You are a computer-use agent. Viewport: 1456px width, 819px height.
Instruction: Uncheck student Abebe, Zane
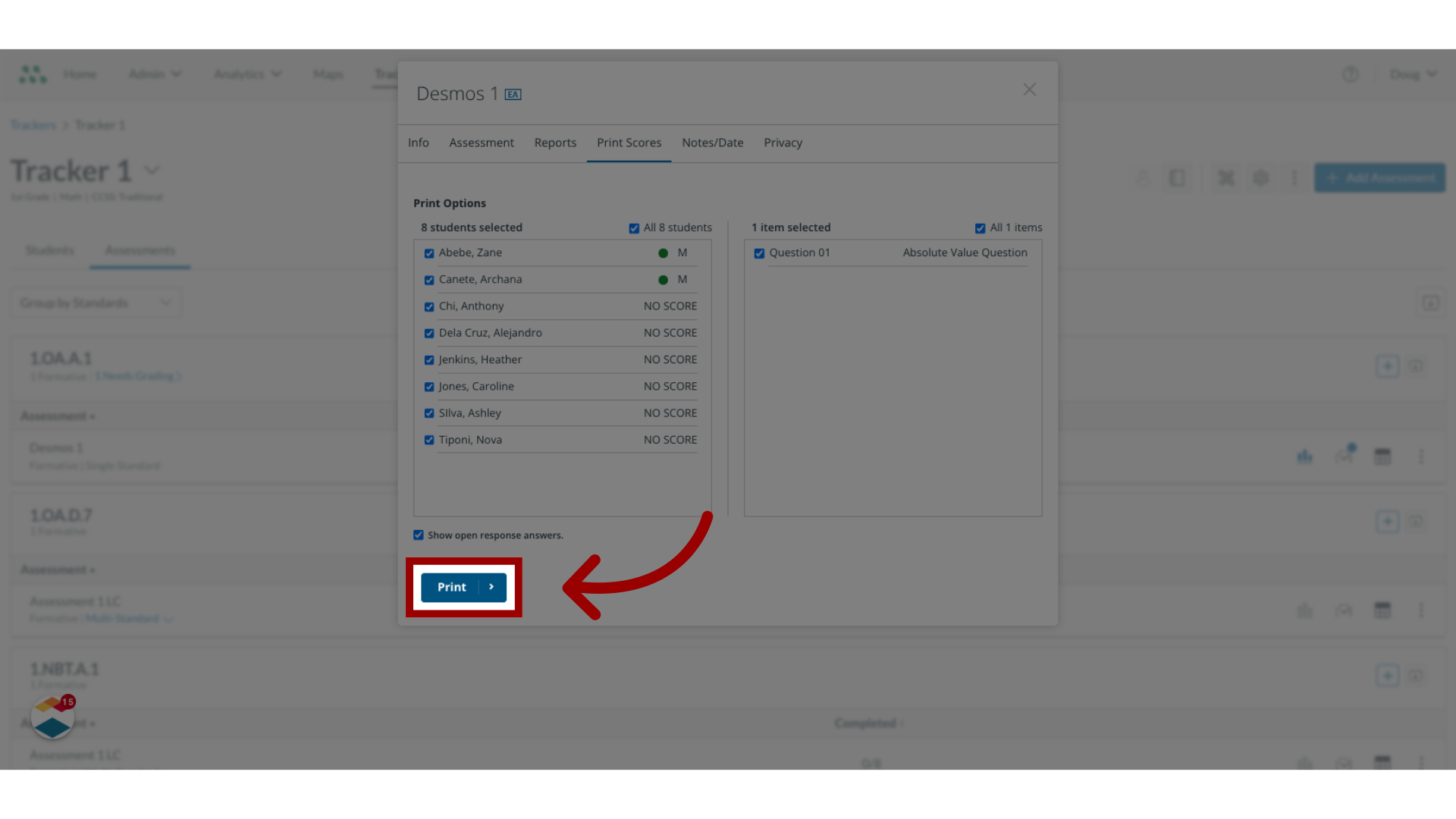(x=429, y=253)
